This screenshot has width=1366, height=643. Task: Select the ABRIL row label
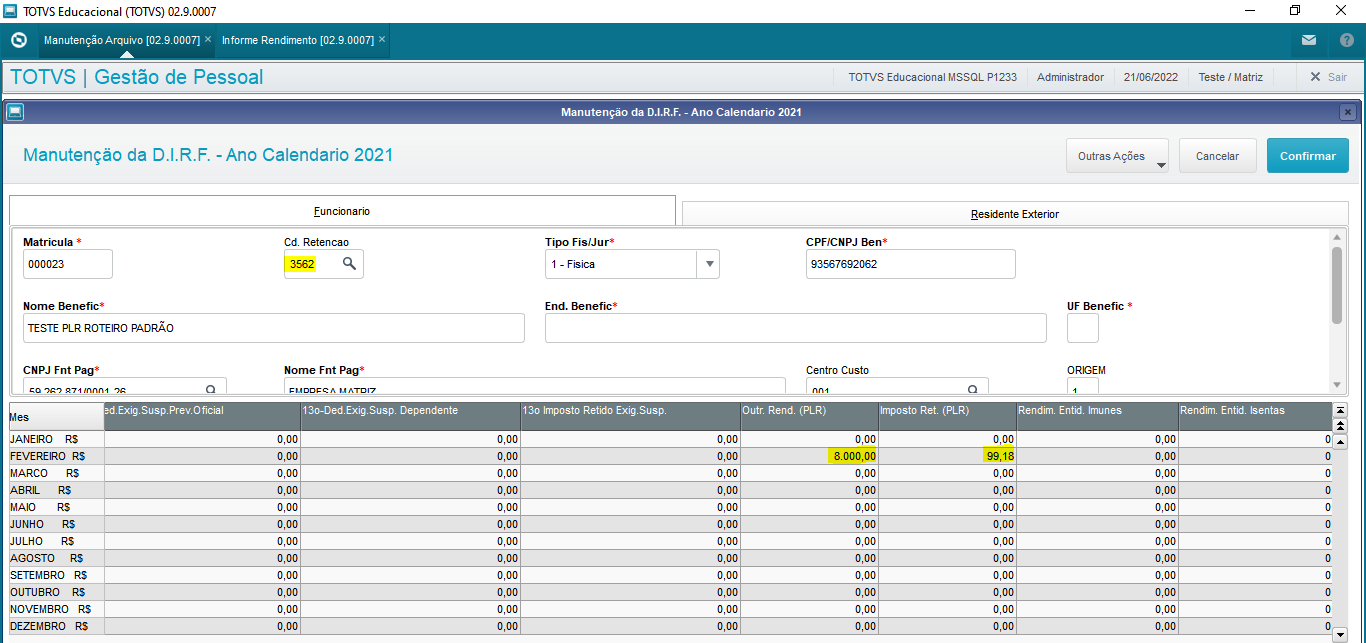pyautogui.click(x=56, y=490)
